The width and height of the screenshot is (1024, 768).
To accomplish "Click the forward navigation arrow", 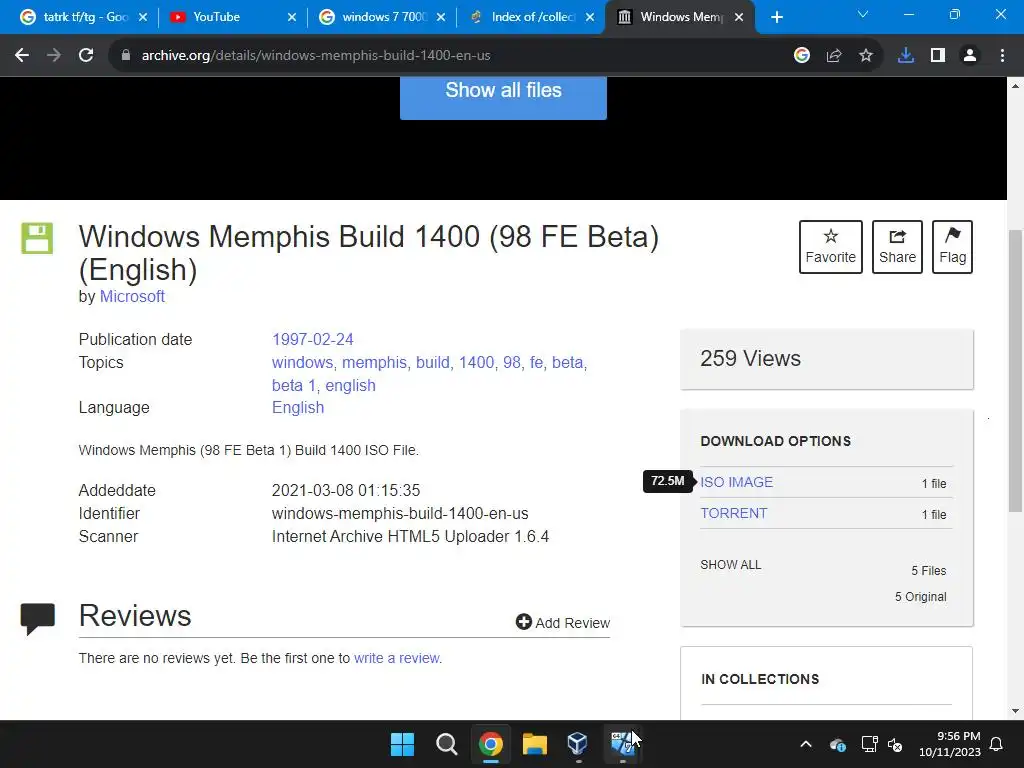I will (54, 56).
